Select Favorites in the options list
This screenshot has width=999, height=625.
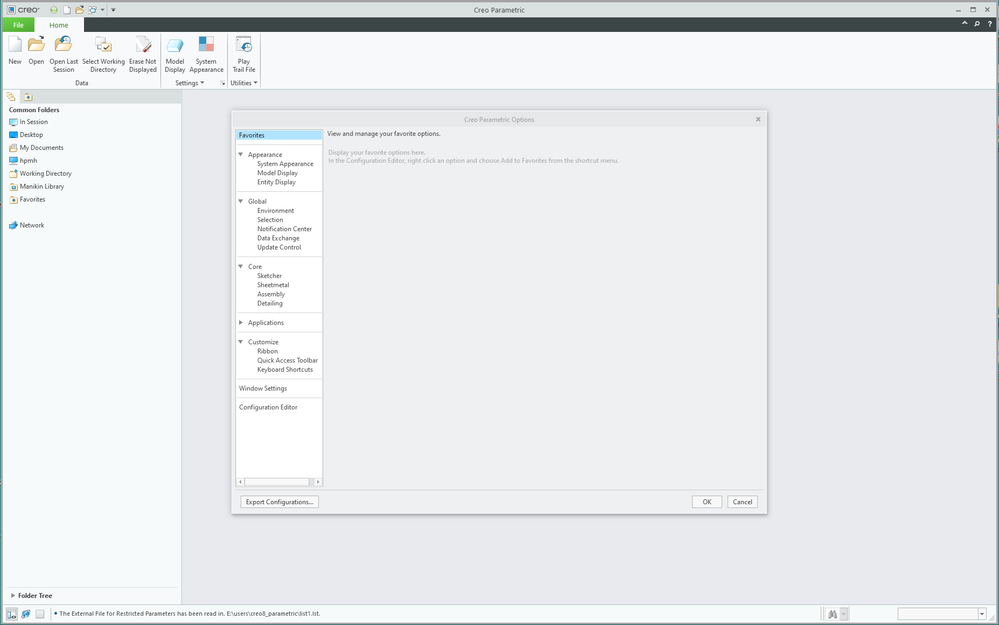pos(279,135)
